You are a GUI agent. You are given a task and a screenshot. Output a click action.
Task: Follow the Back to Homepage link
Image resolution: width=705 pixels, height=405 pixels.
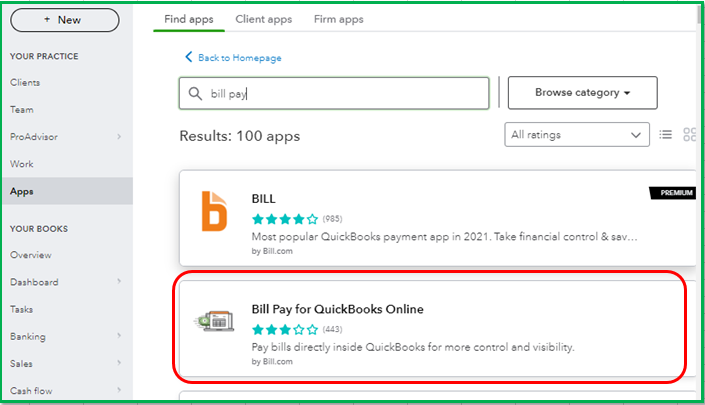(240, 58)
